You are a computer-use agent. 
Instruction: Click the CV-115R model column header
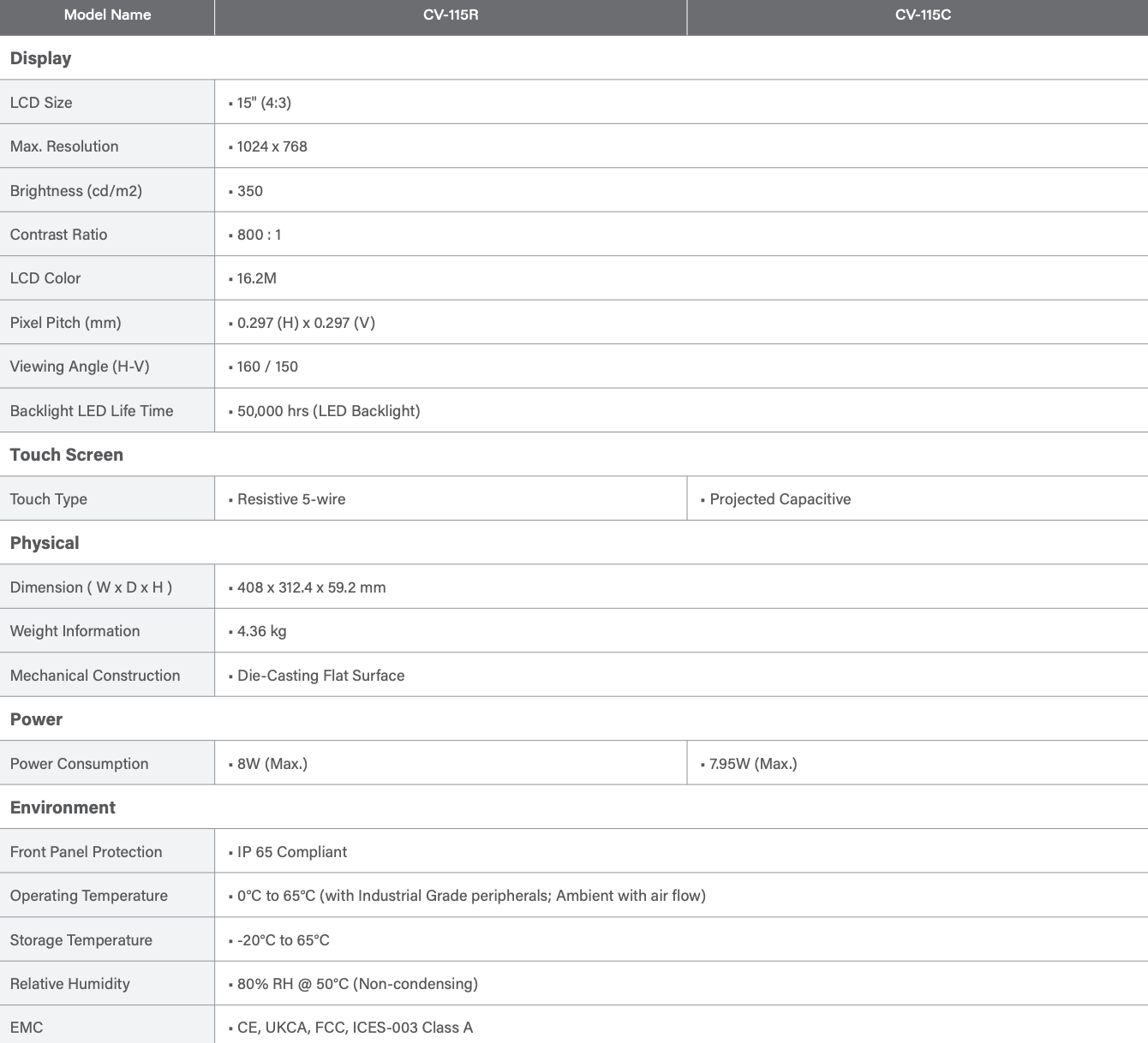point(451,15)
